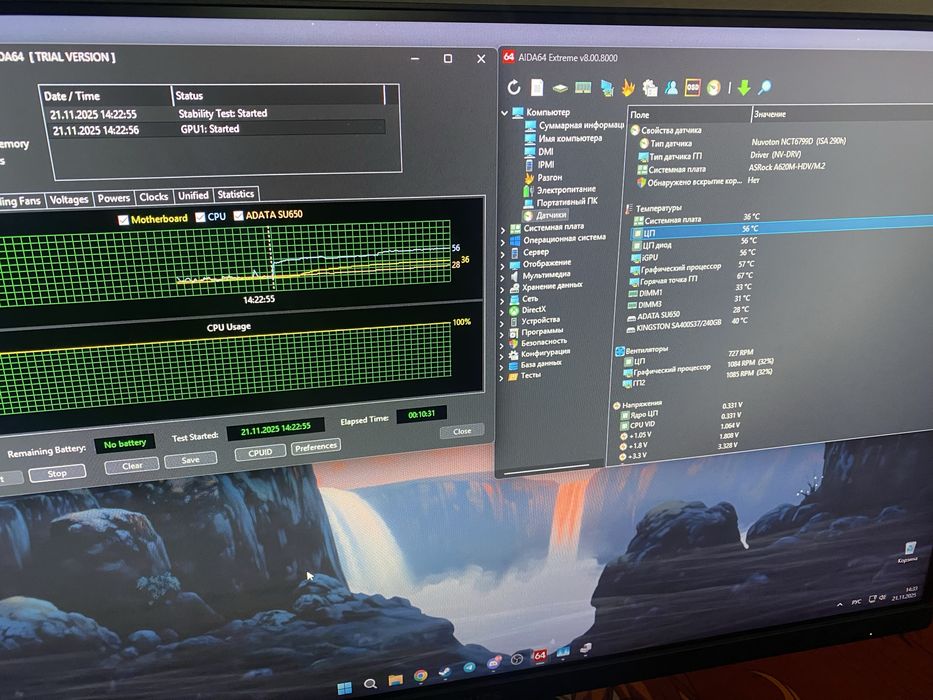
Task: Select DMI item in the tree
Action: (x=546, y=151)
